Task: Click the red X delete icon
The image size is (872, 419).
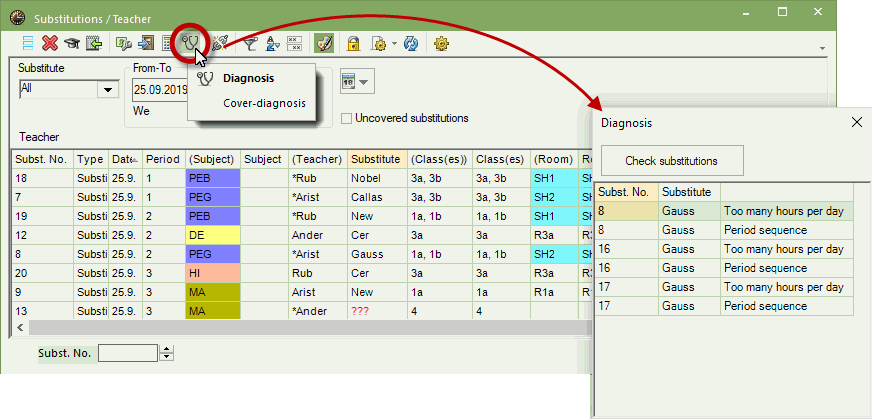Action: 50,43
